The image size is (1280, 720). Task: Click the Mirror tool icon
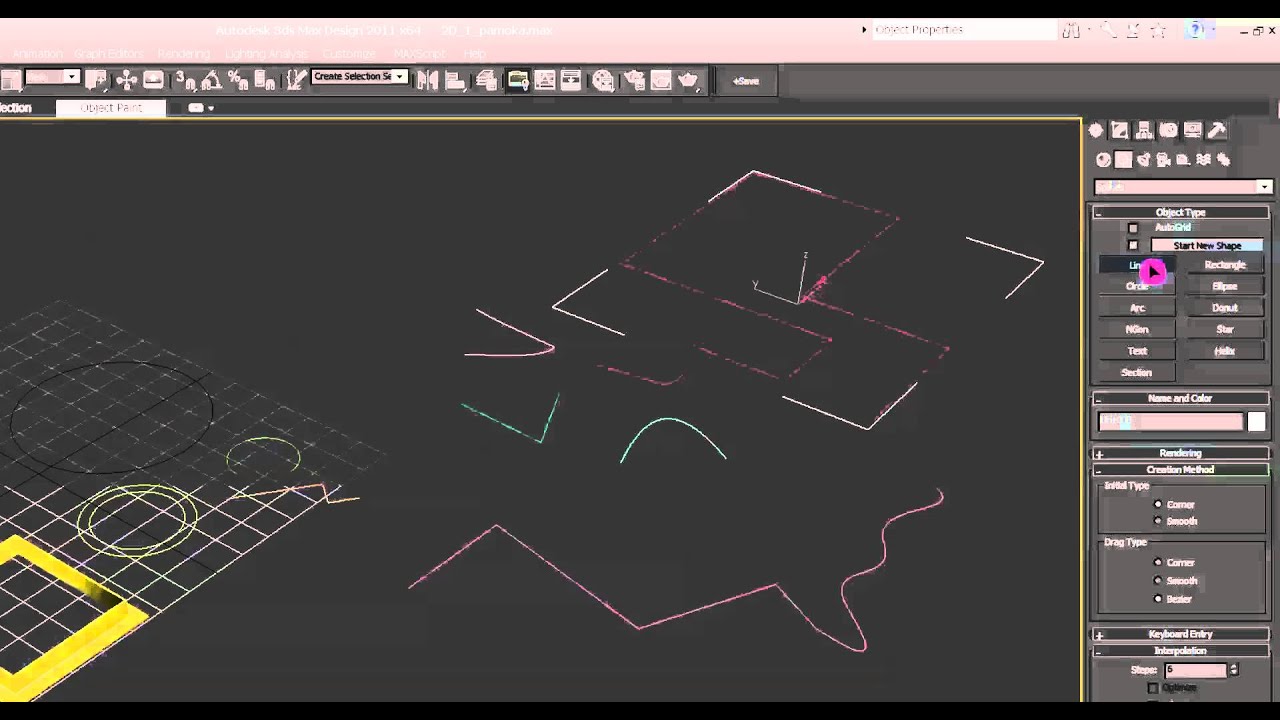coord(428,81)
